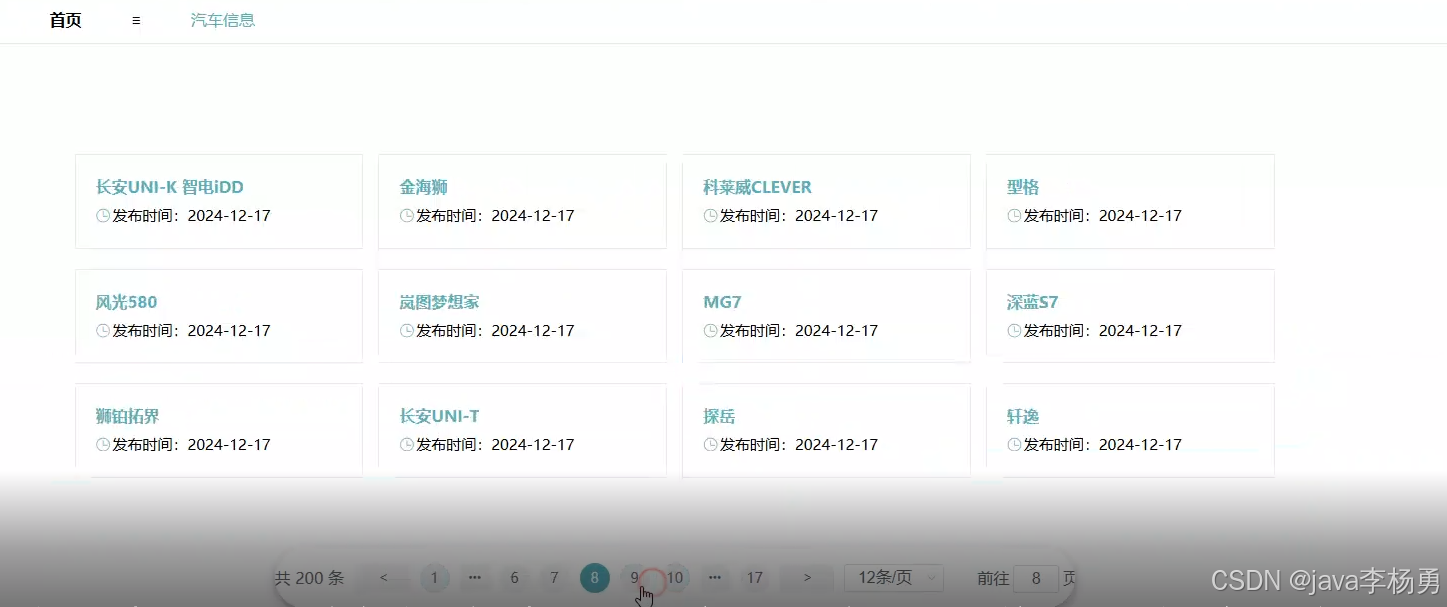Open the 汽车信息 tab
The height and width of the screenshot is (607, 1447).
coord(223,20)
